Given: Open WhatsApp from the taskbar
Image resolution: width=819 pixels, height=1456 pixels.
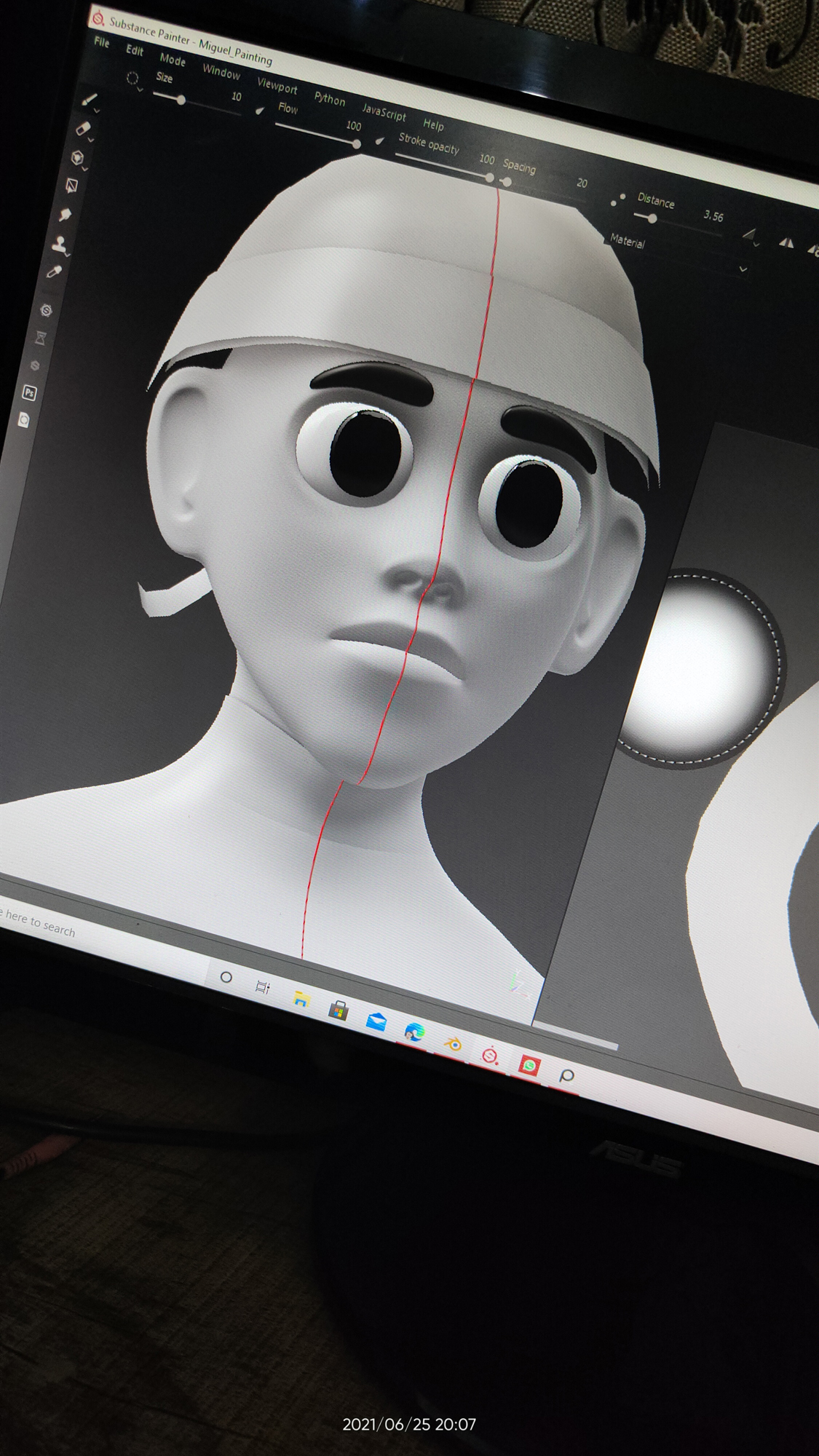Looking at the screenshot, I should click(529, 1066).
